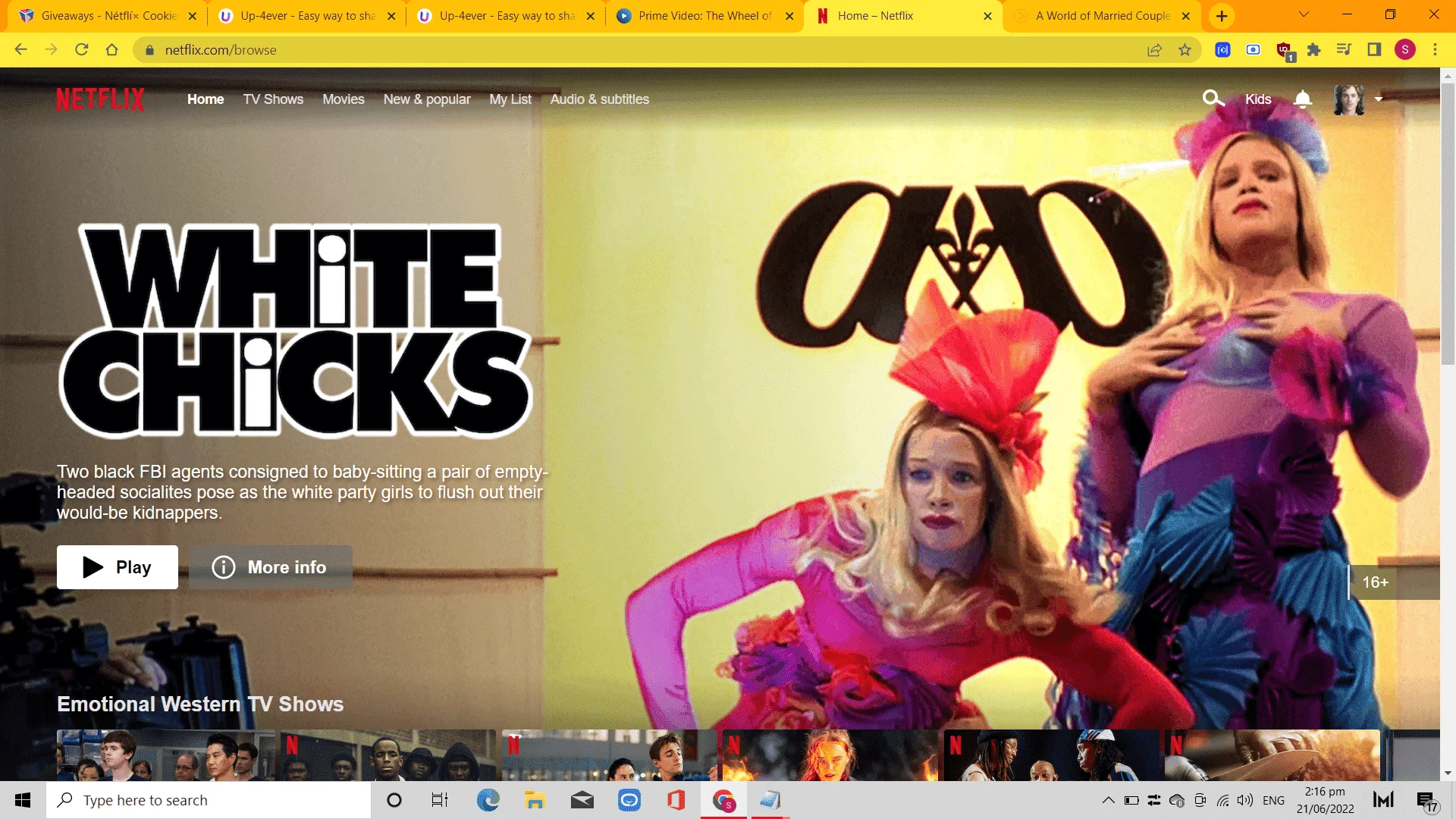The height and width of the screenshot is (819, 1456).
Task: Open the TV Shows menu item
Action: click(273, 99)
